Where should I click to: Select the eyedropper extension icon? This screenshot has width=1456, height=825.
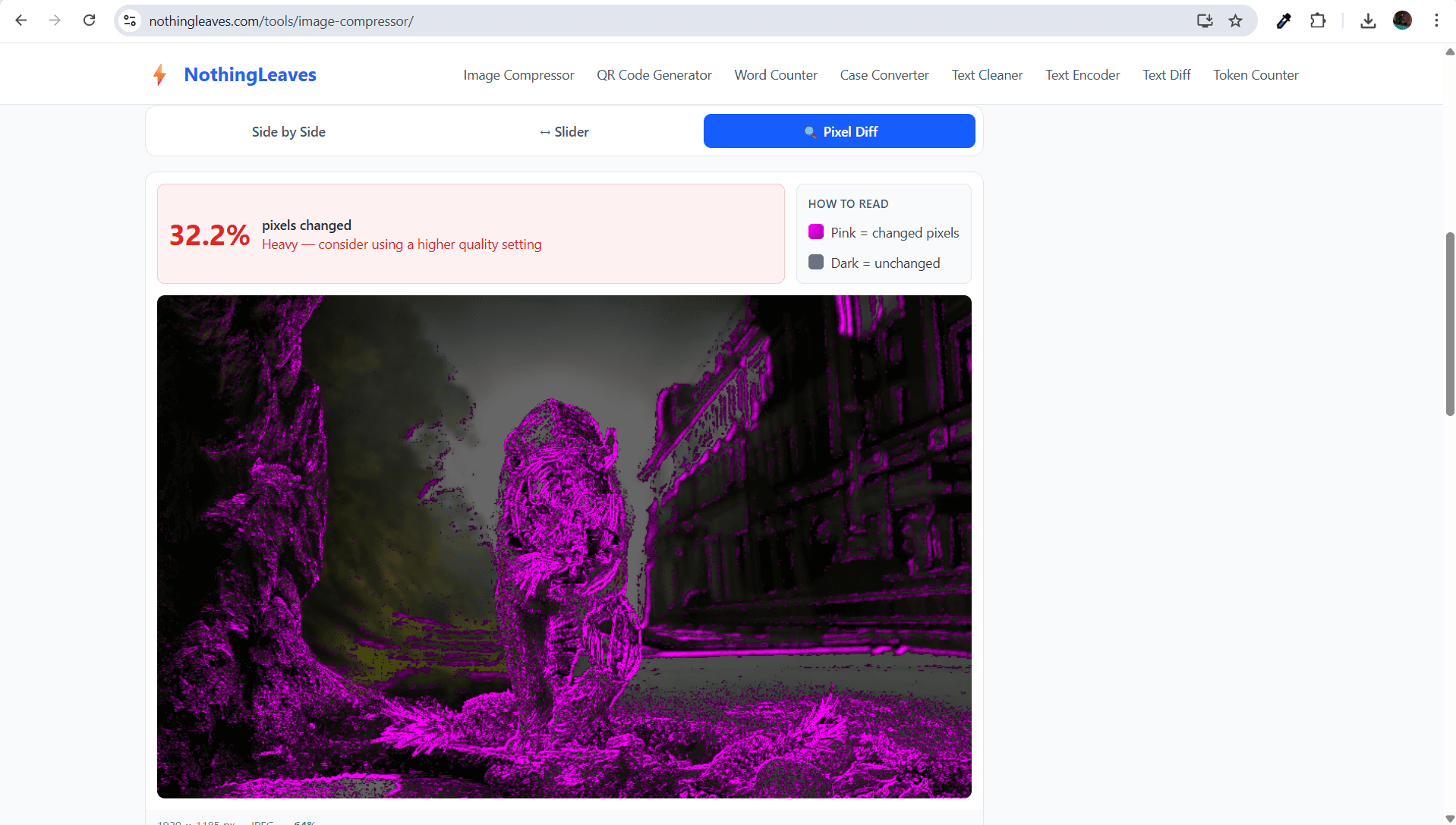1283,20
